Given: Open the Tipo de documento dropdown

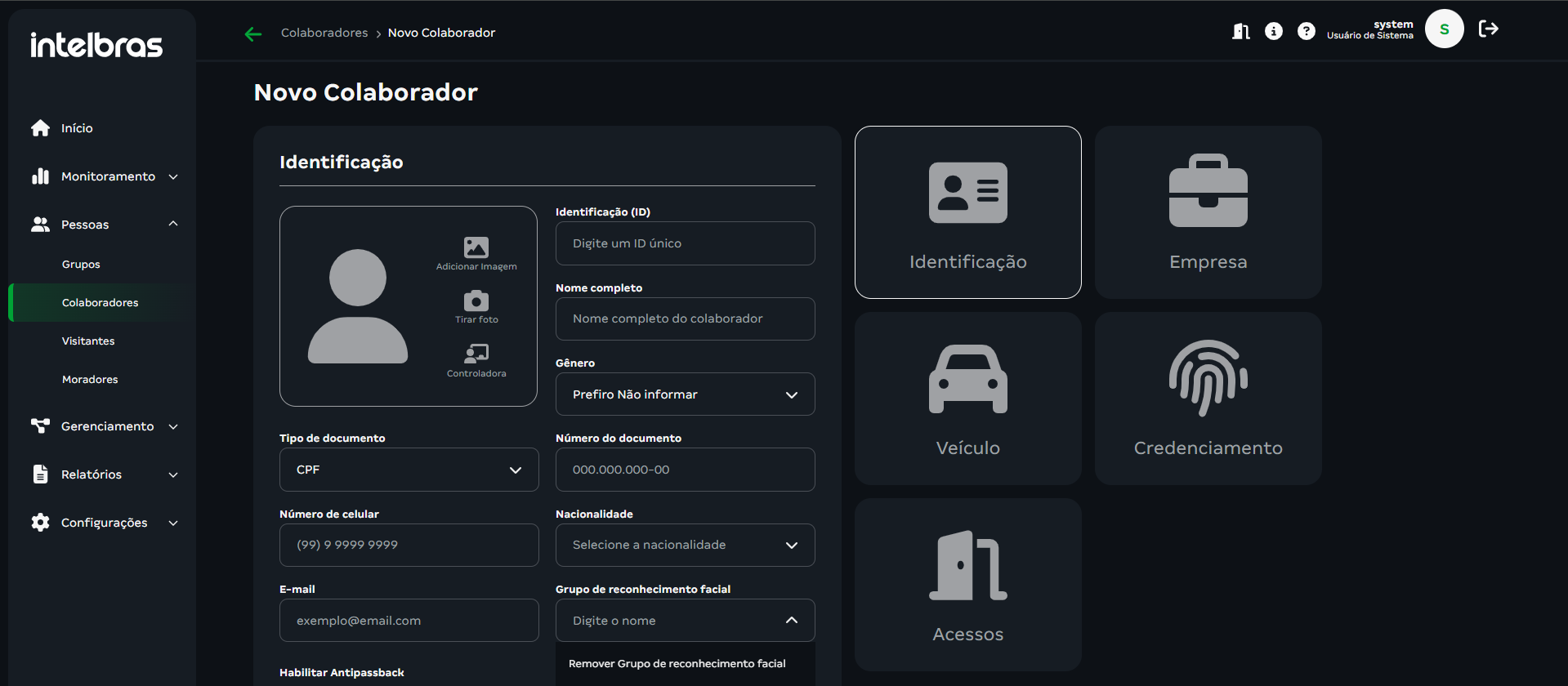Looking at the screenshot, I should click(409, 470).
